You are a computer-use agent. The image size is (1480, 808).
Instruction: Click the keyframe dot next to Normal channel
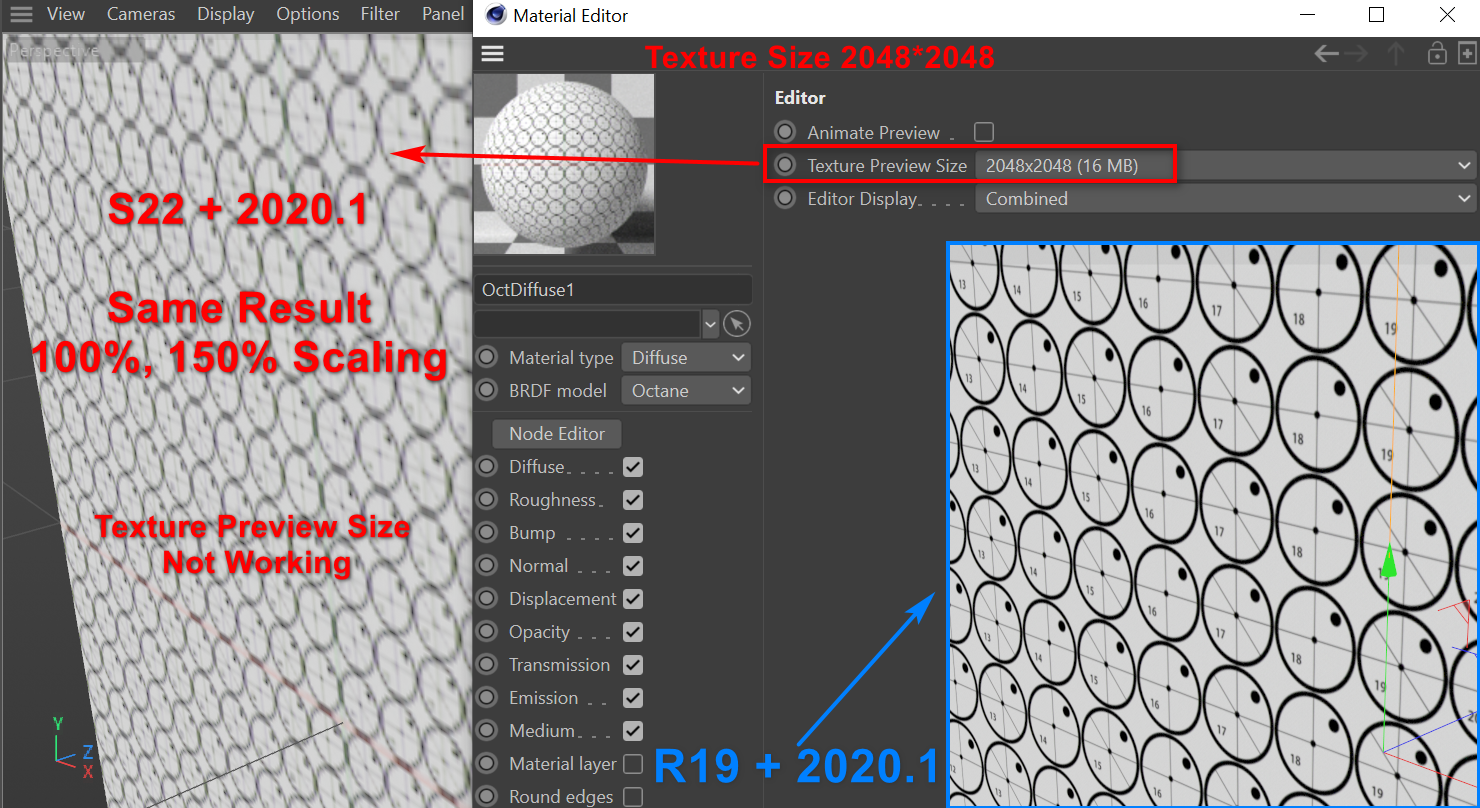pyautogui.click(x=487, y=566)
